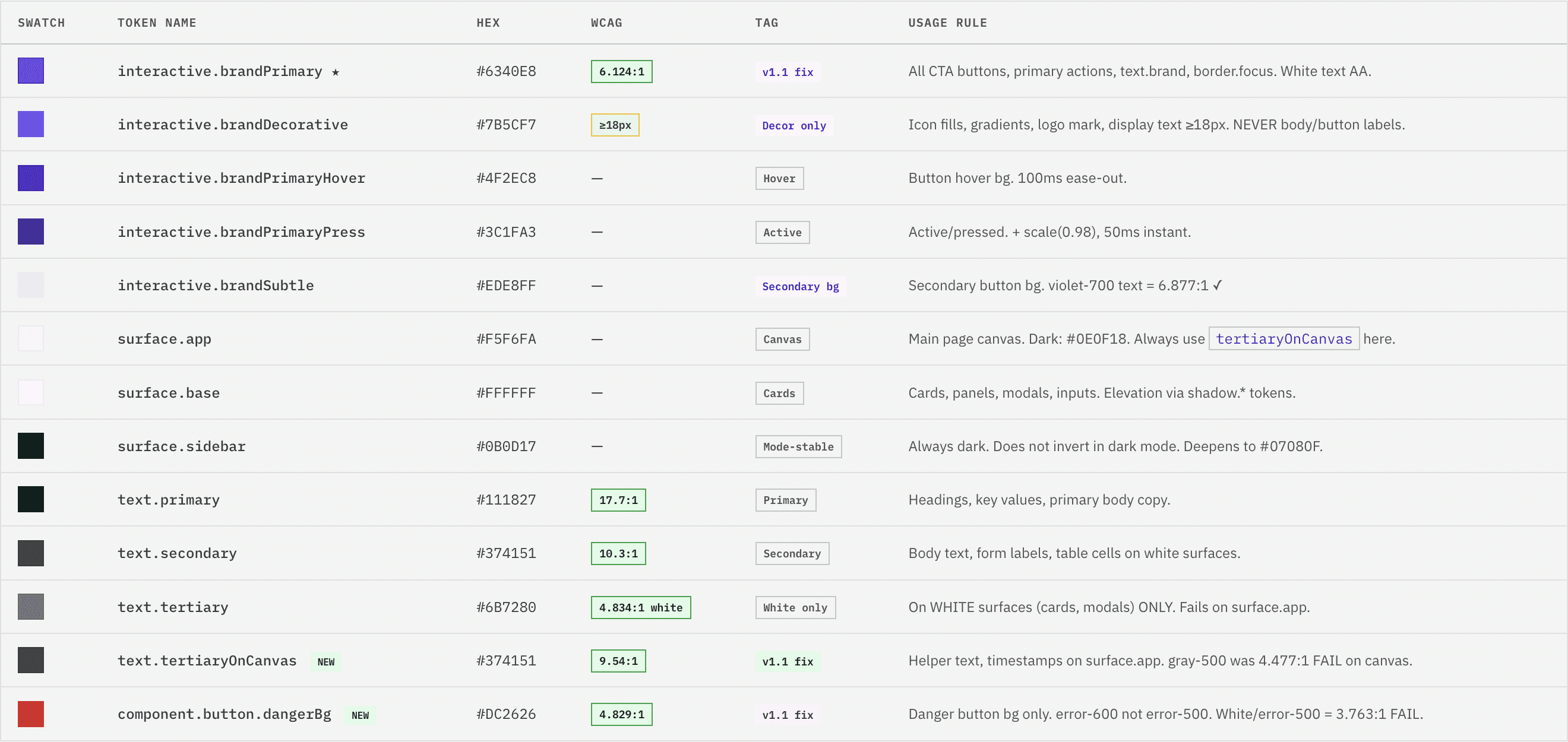Click the WCAG column header
1568x742 pixels.
[x=606, y=23]
